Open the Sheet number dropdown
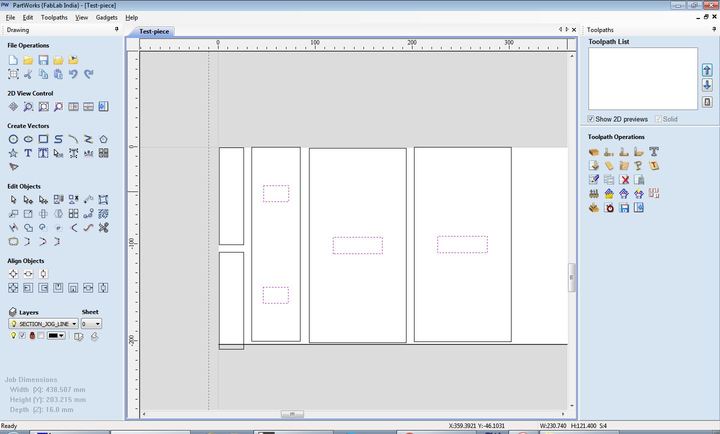This screenshot has width=720, height=434. coord(91,324)
